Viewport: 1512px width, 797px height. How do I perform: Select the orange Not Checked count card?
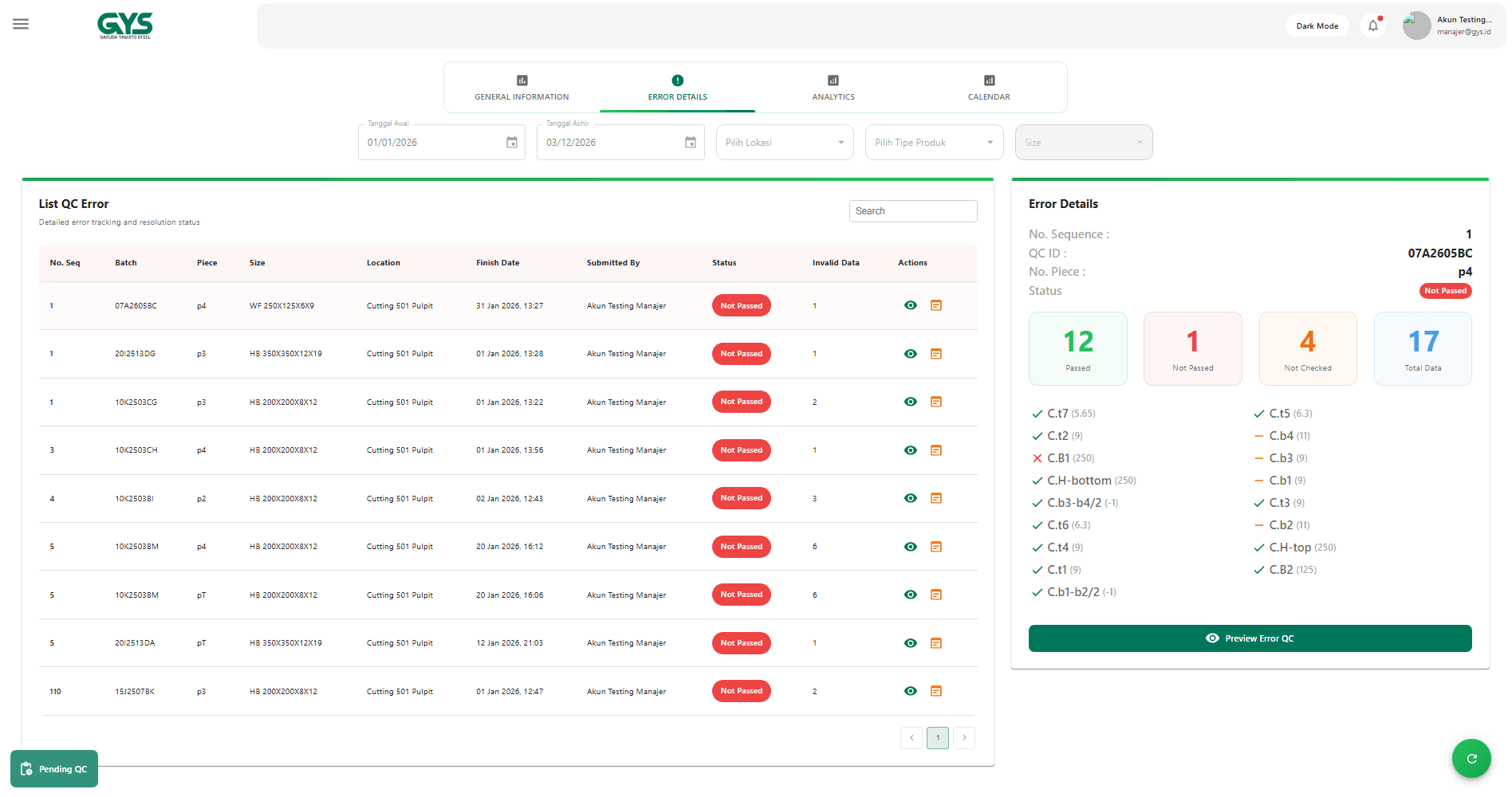point(1307,349)
